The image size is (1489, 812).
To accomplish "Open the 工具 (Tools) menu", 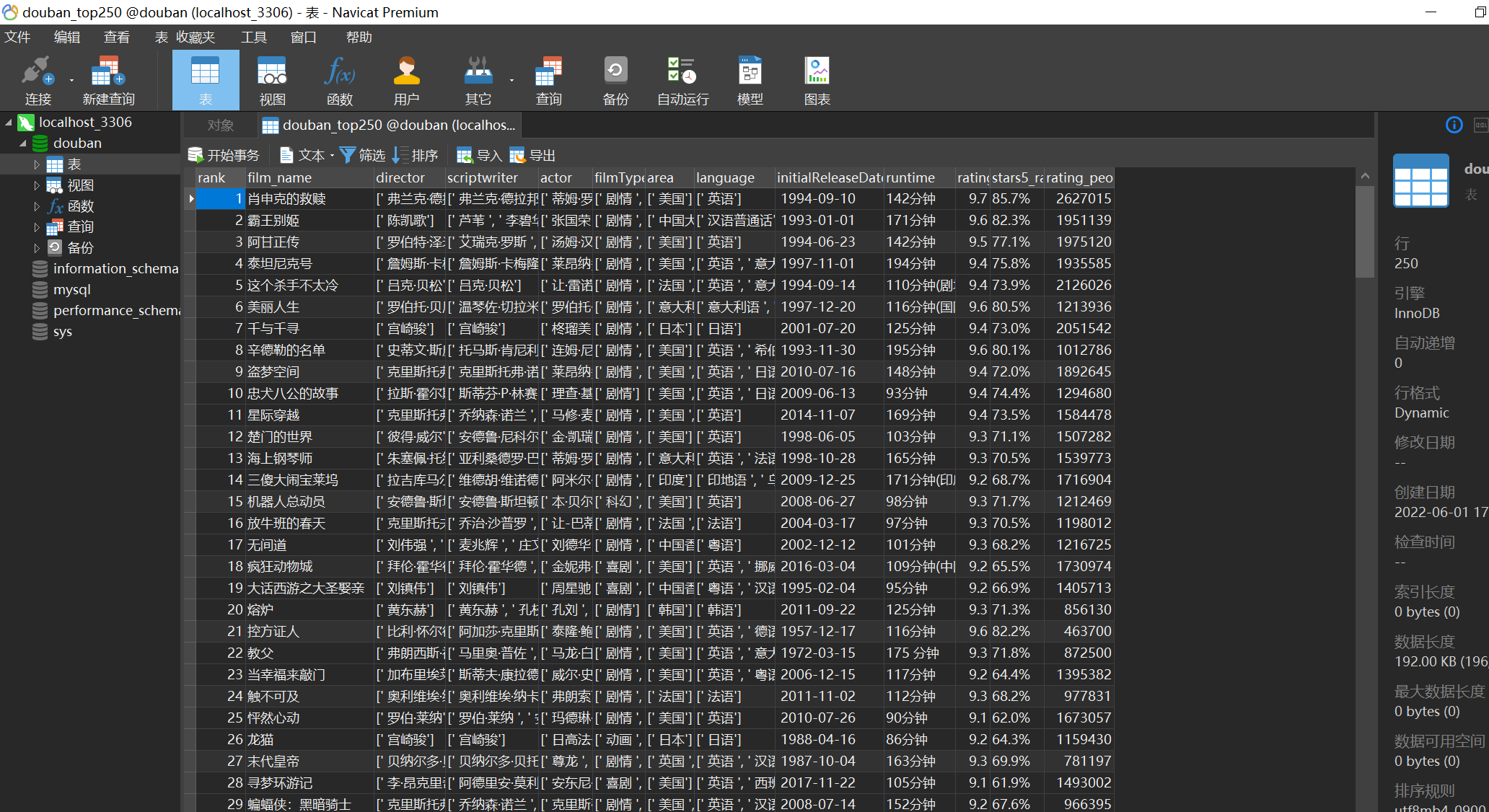I will click(x=254, y=37).
